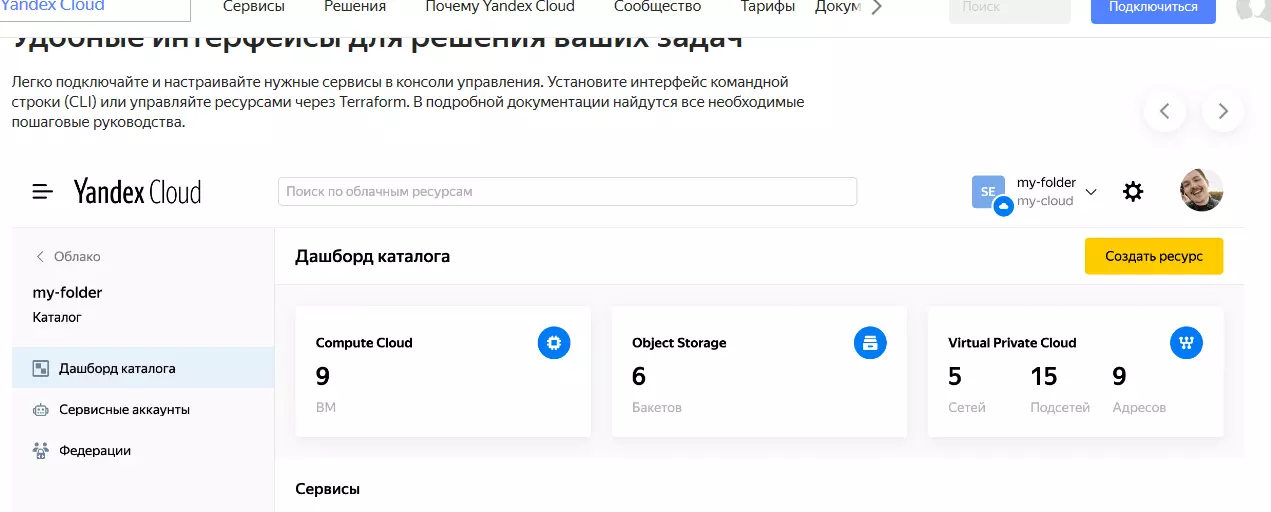Open the settings gear icon

(1133, 191)
